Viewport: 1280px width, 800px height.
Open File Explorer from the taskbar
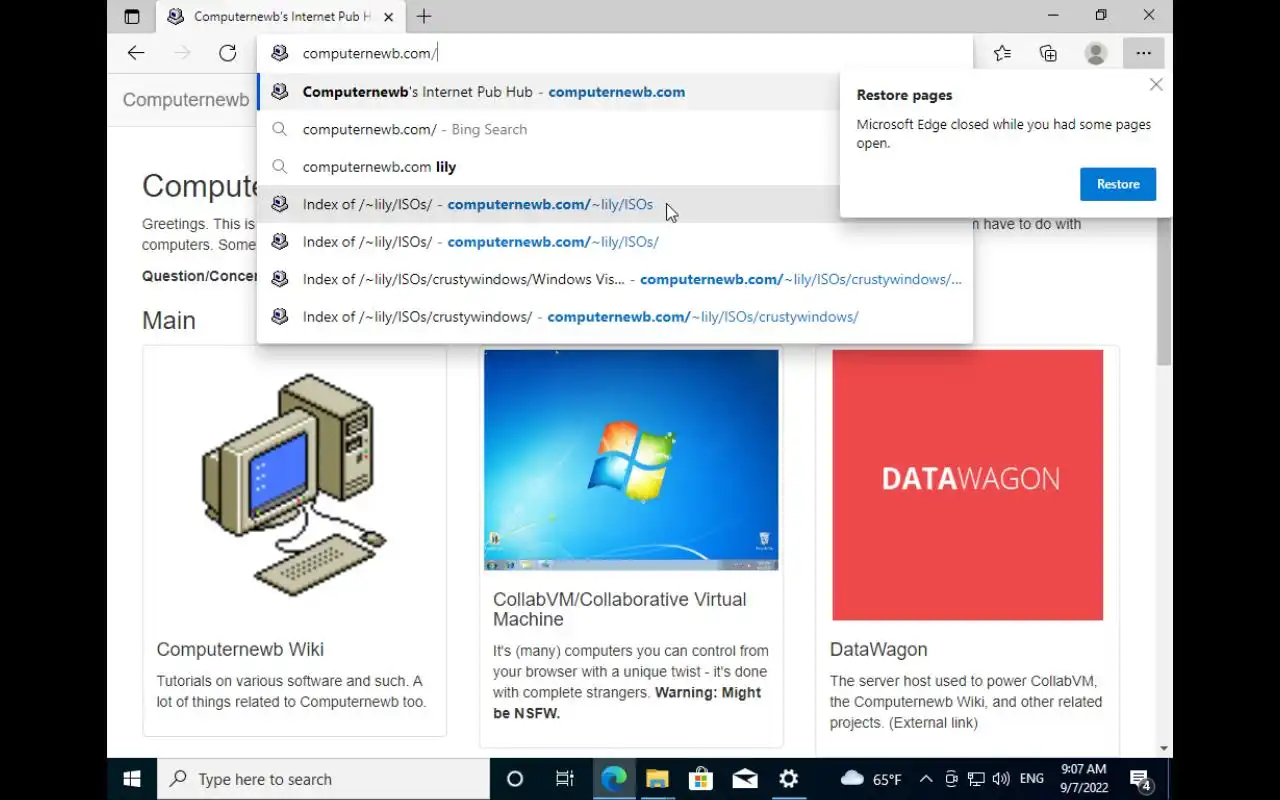pos(657,779)
